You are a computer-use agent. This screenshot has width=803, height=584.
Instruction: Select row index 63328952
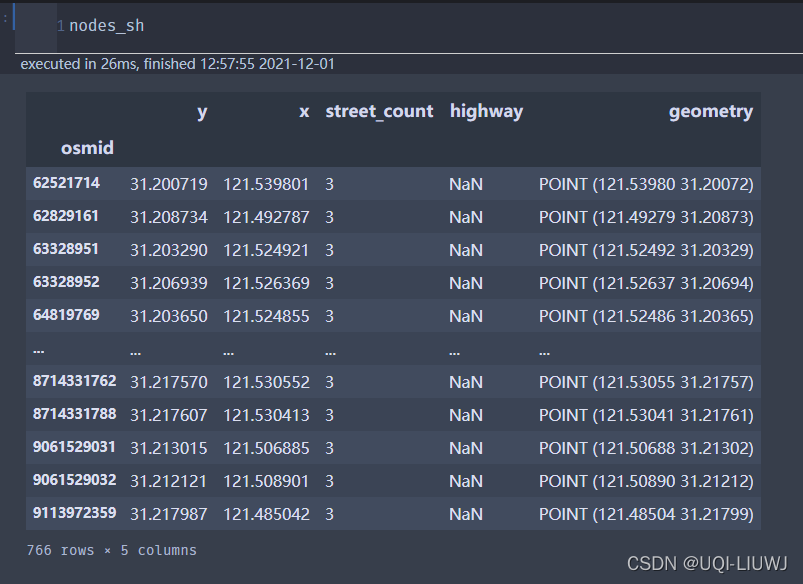coord(66,282)
